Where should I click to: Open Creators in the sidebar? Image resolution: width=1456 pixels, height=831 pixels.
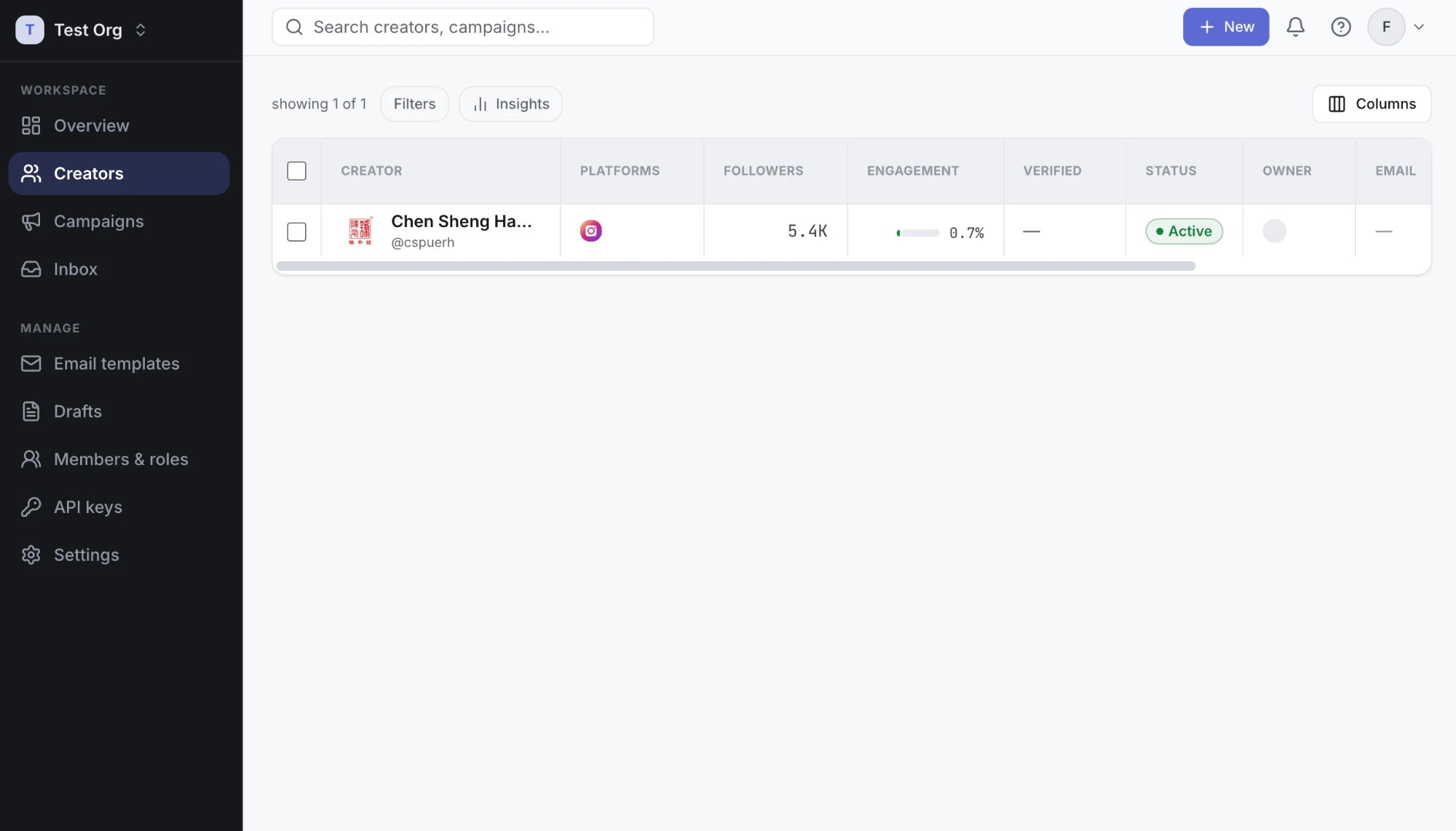click(x=119, y=173)
